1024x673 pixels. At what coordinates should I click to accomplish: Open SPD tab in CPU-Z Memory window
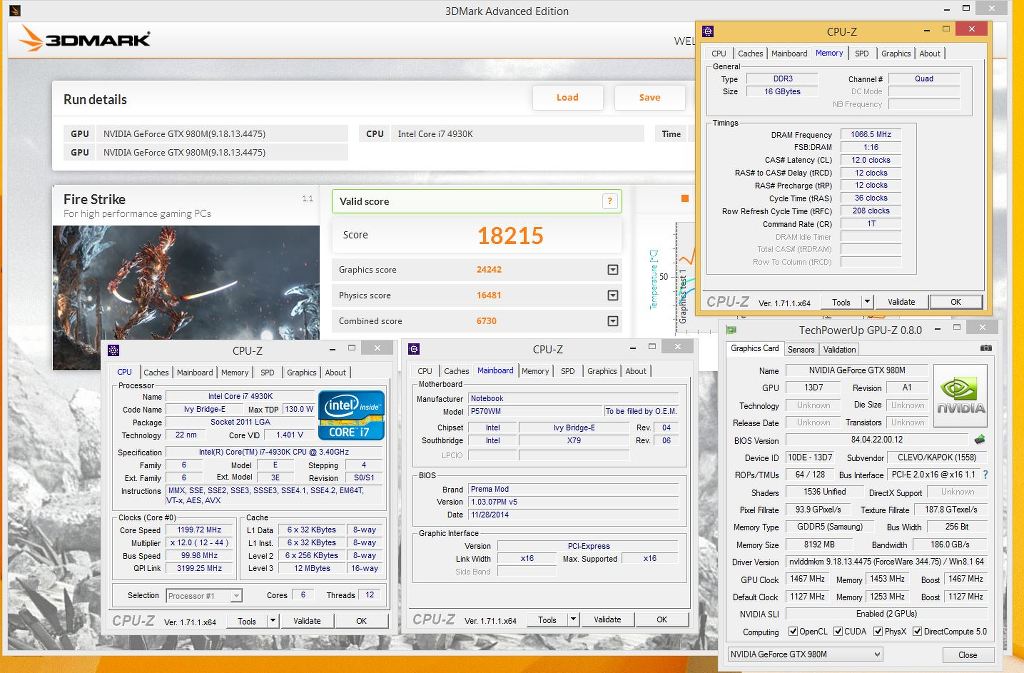[x=862, y=54]
